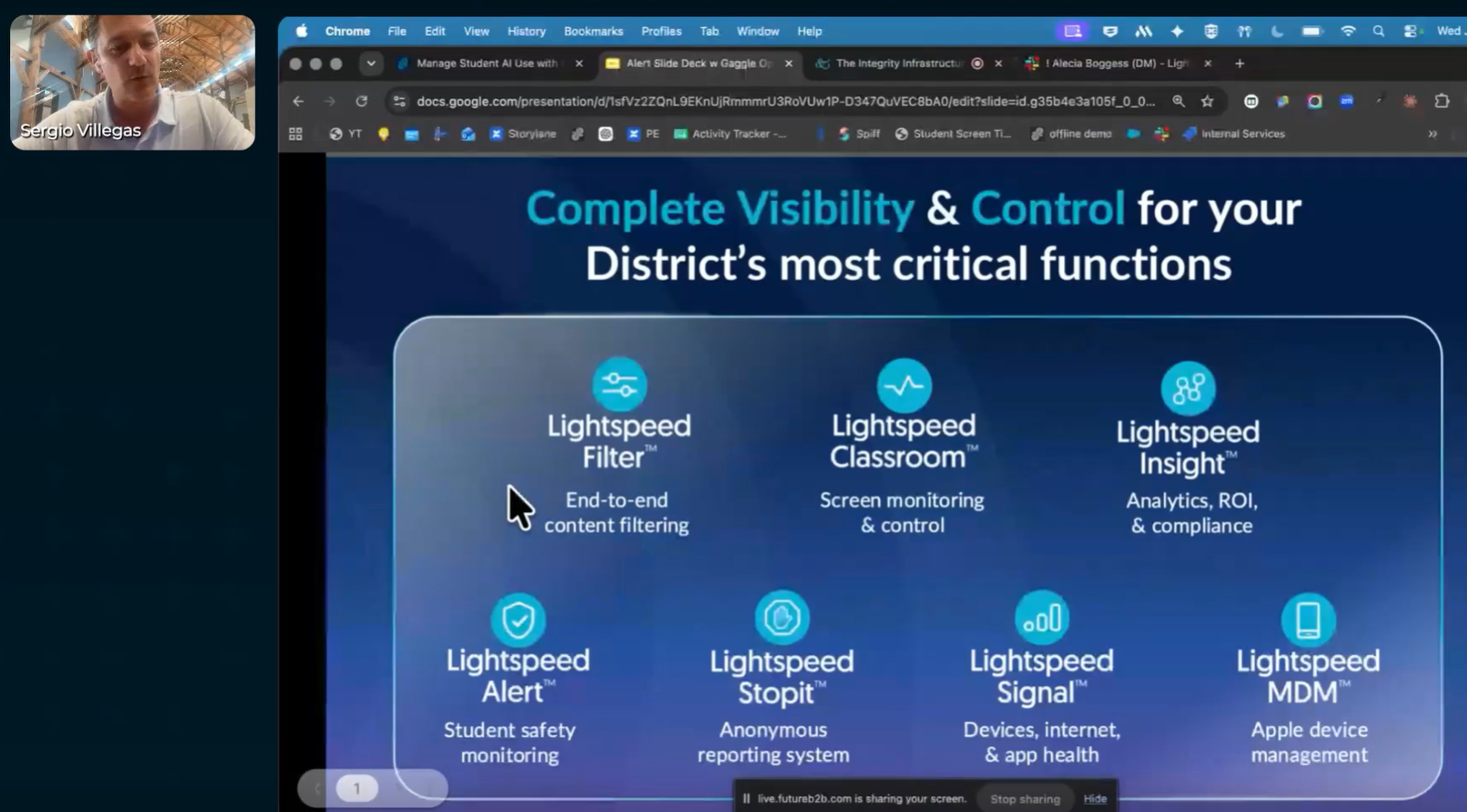Click the Lightspeed Classroom pulse icon
1467x812 pixels.
point(904,385)
